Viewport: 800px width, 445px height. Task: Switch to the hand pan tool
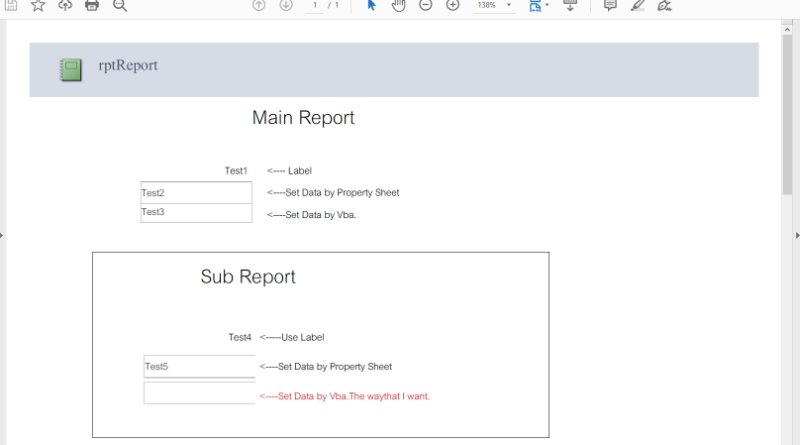click(398, 5)
